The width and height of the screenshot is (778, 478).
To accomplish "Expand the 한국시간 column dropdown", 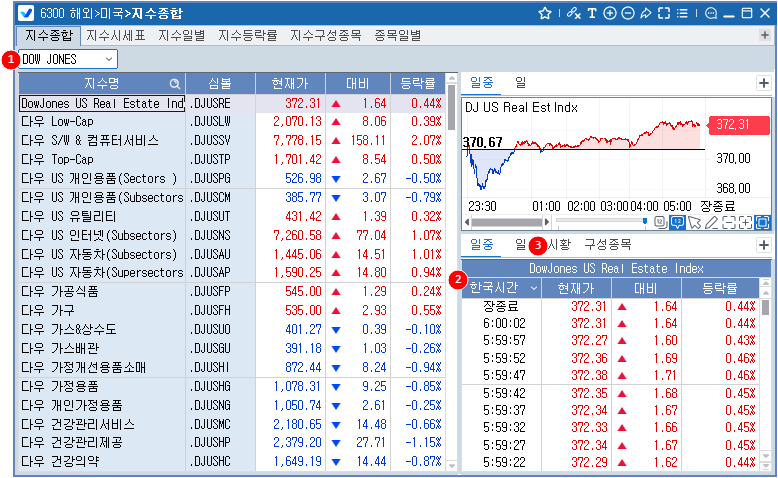I will [x=533, y=288].
